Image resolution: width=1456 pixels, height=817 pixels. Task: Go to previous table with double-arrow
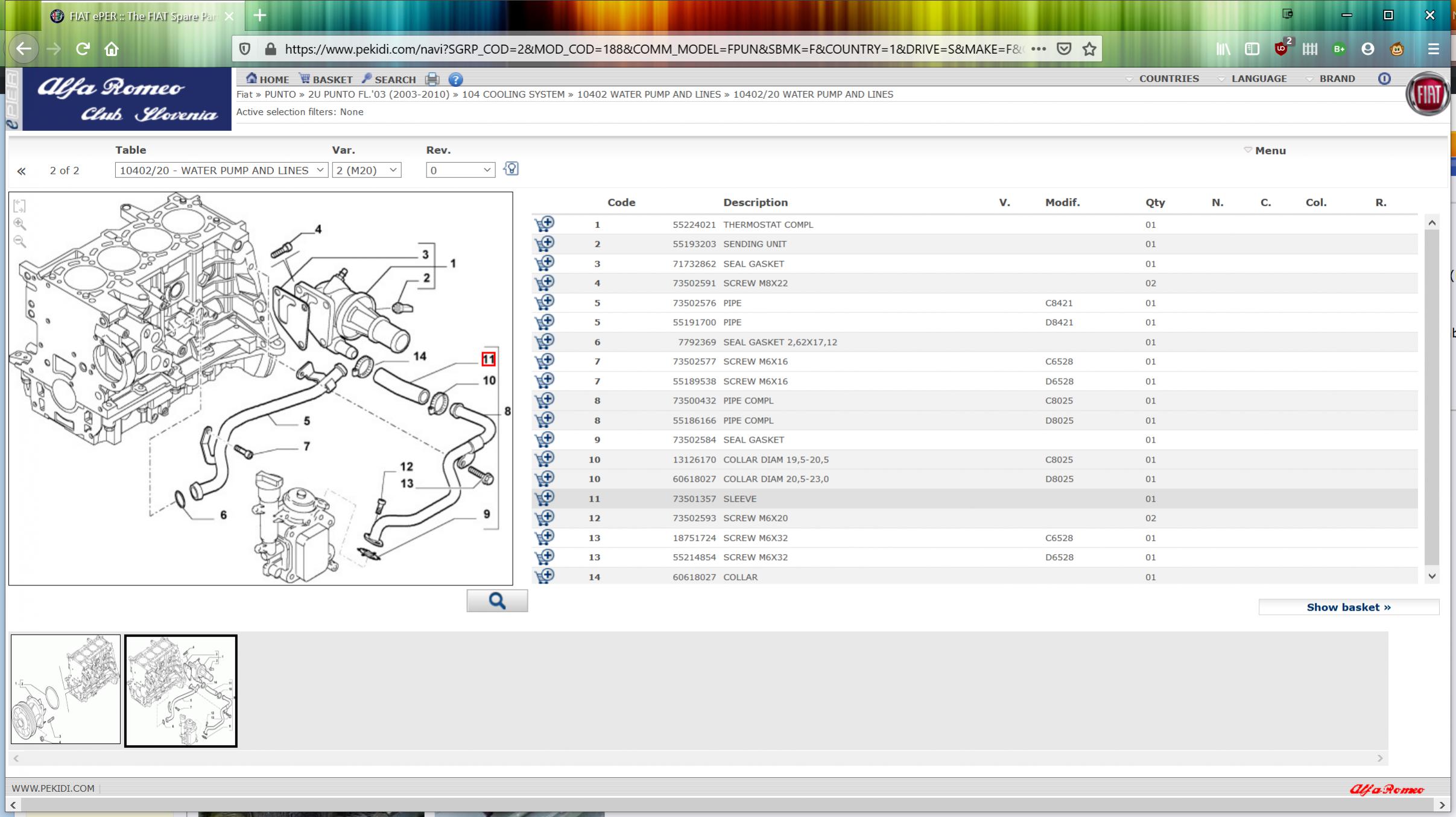(21, 171)
